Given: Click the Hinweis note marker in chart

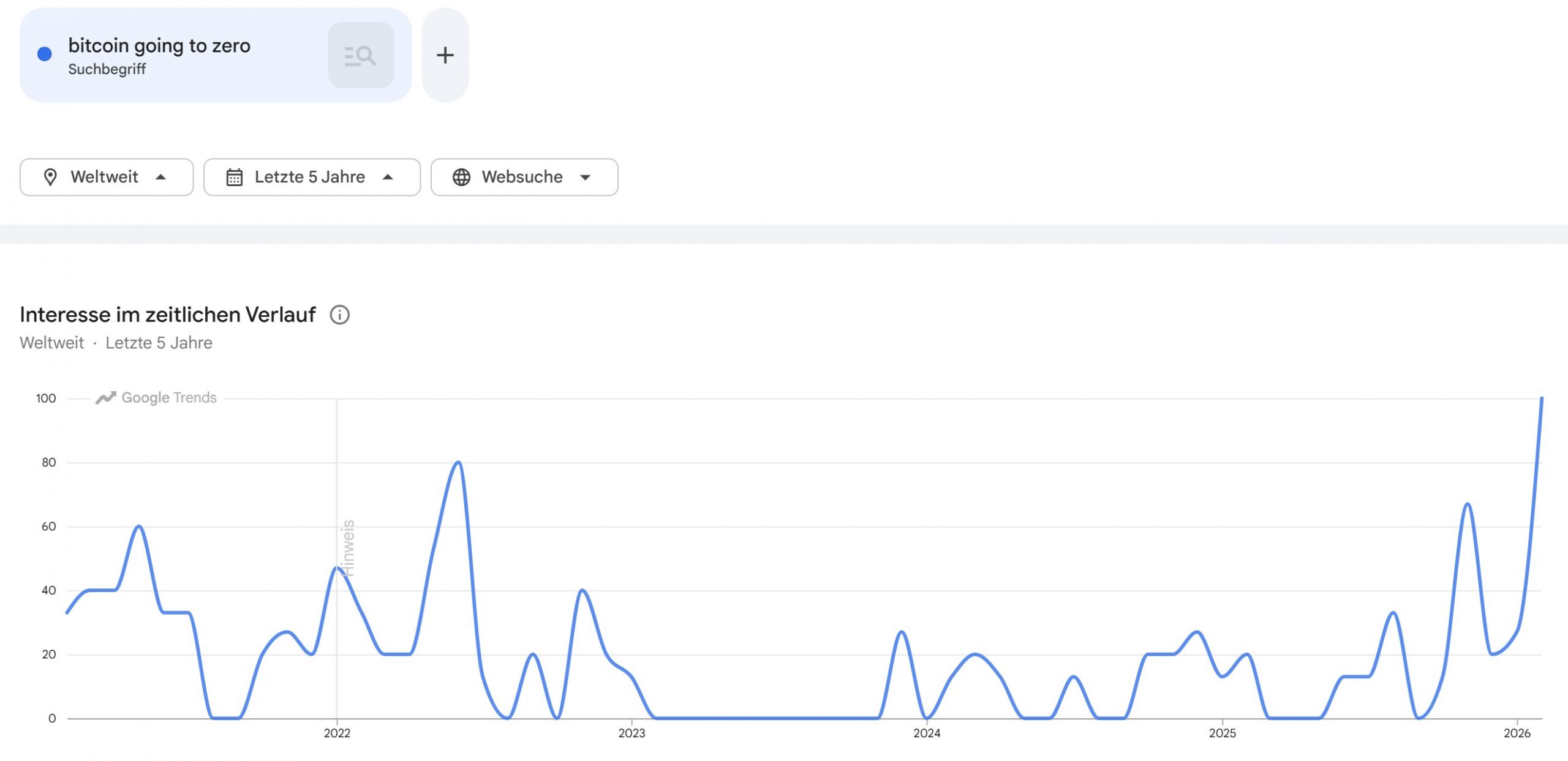Looking at the screenshot, I should pos(348,548).
